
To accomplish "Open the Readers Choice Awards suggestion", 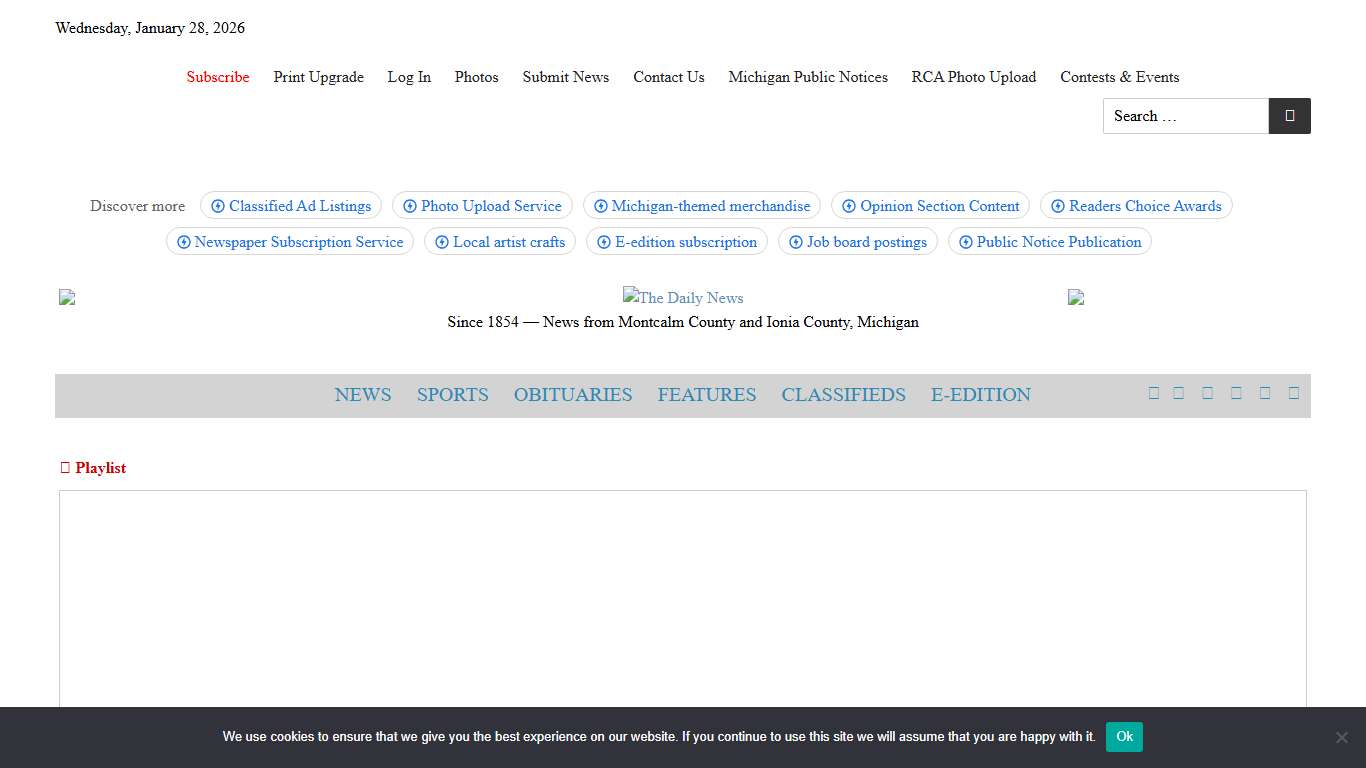I will 1136,206.
